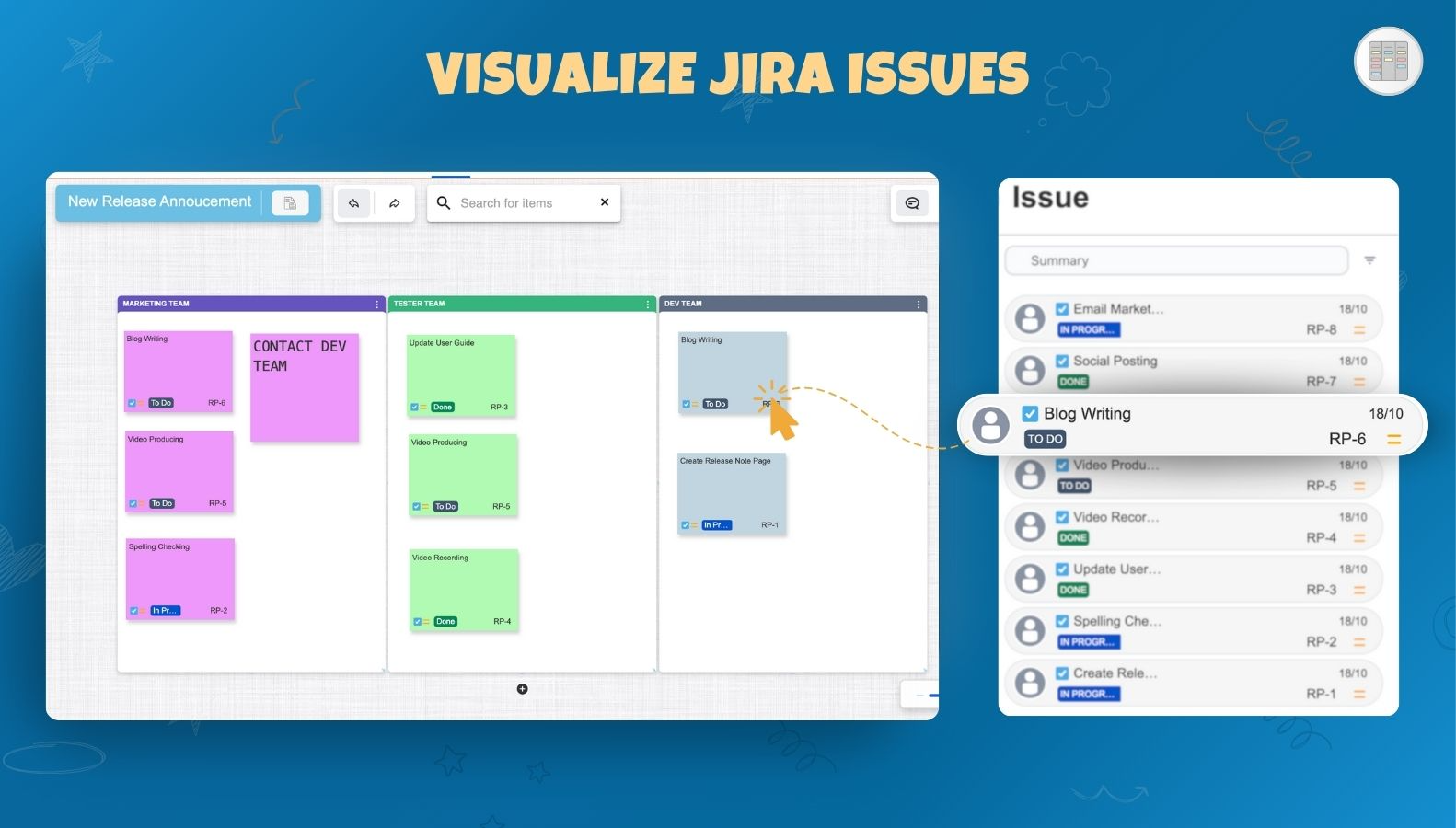Select the Blog Writing sticky note in Dev Team
This screenshot has height=828, width=1456.
click(x=733, y=372)
